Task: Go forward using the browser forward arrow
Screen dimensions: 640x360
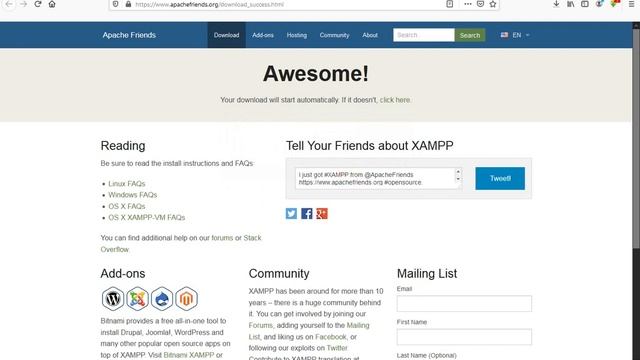Action: click(23, 4)
